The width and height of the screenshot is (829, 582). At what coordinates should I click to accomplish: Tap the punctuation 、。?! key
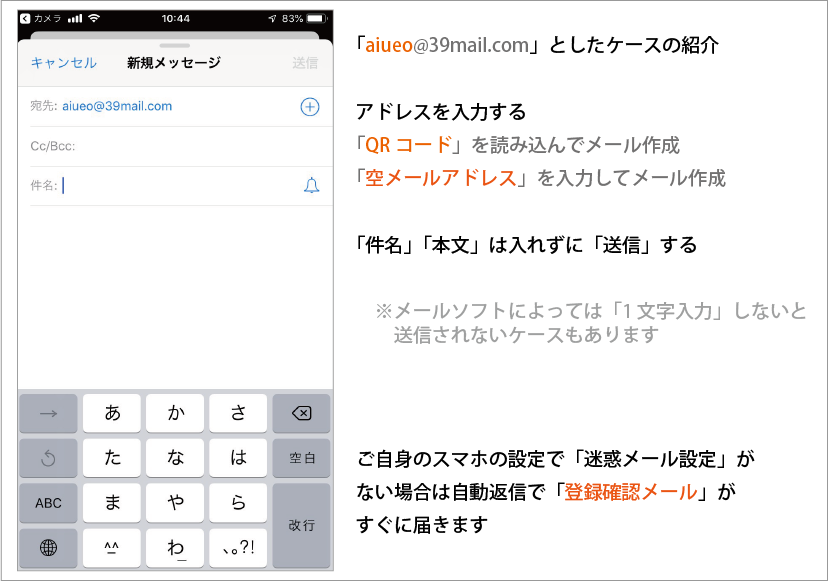coord(238,547)
